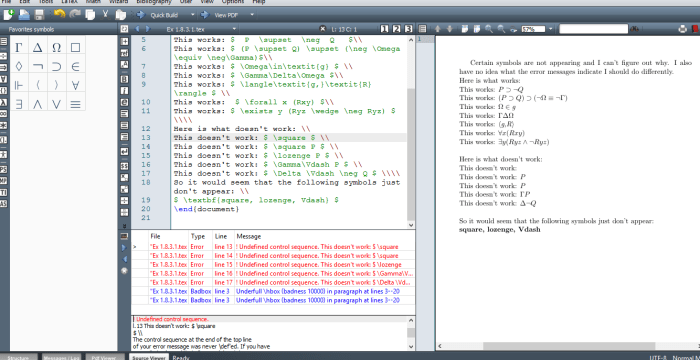Insert the lozenge diamond symbol
Screen dimensions: 700x360
[x=19, y=67]
